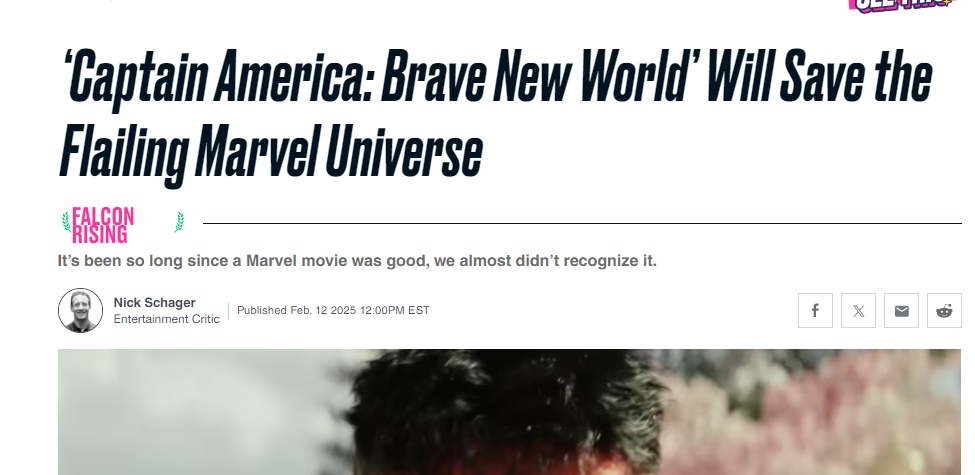The height and width of the screenshot is (475, 975).
Task: Click the left green laurel icon
Action: point(65,222)
